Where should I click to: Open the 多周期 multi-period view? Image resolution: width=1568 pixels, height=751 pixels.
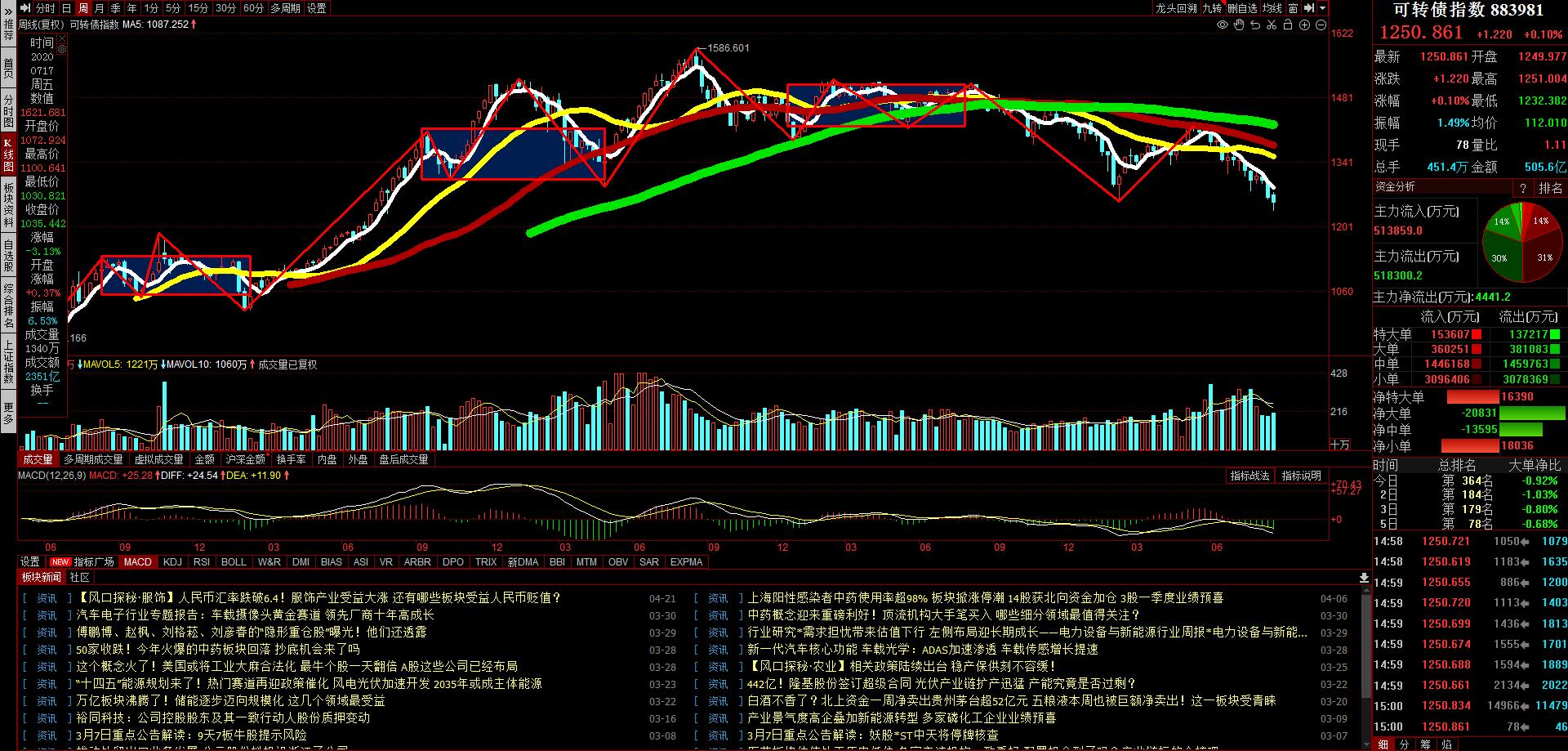coord(285,8)
